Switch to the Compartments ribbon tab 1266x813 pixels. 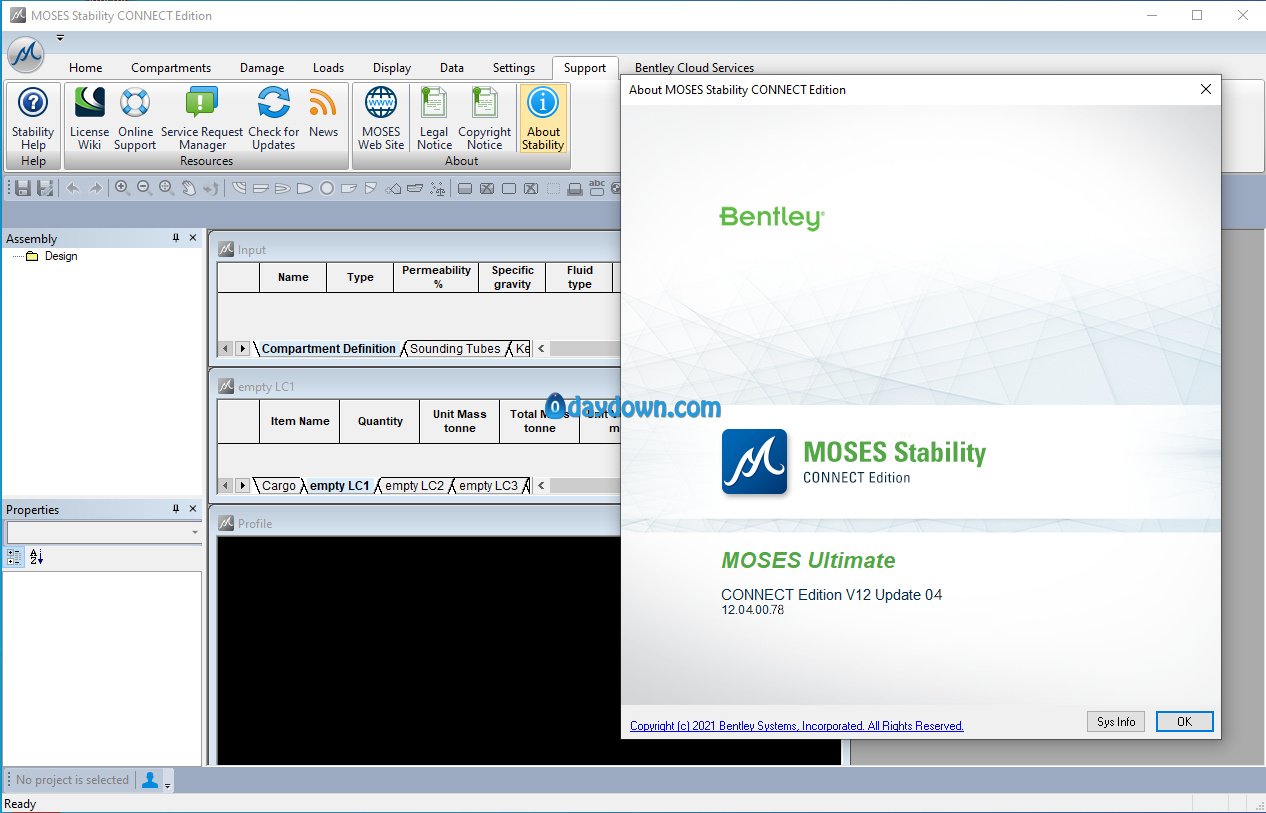click(171, 68)
